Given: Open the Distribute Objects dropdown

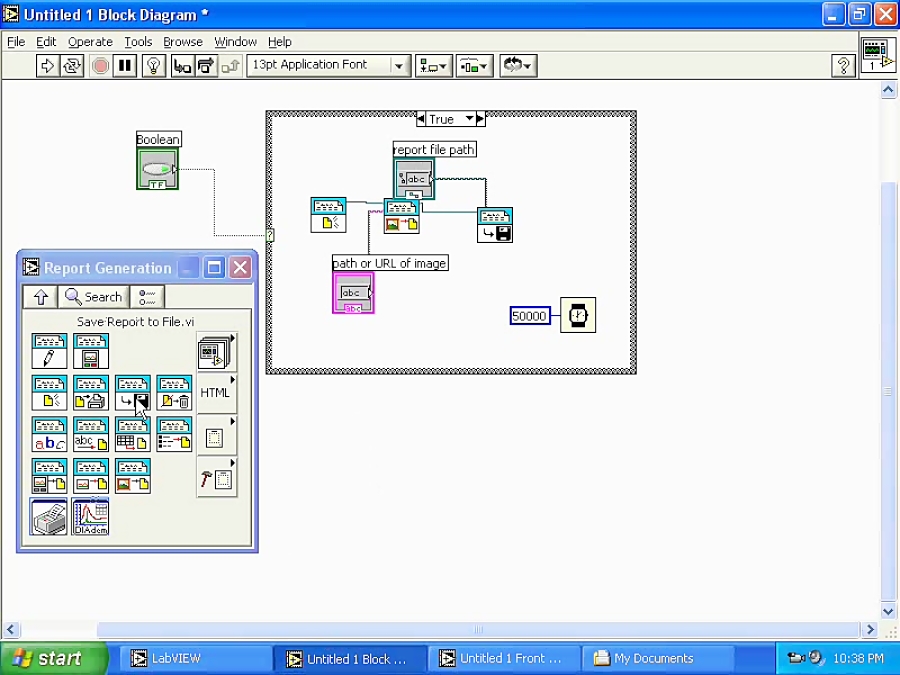Looking at the screenshot, I should click(x=475, y=66).
